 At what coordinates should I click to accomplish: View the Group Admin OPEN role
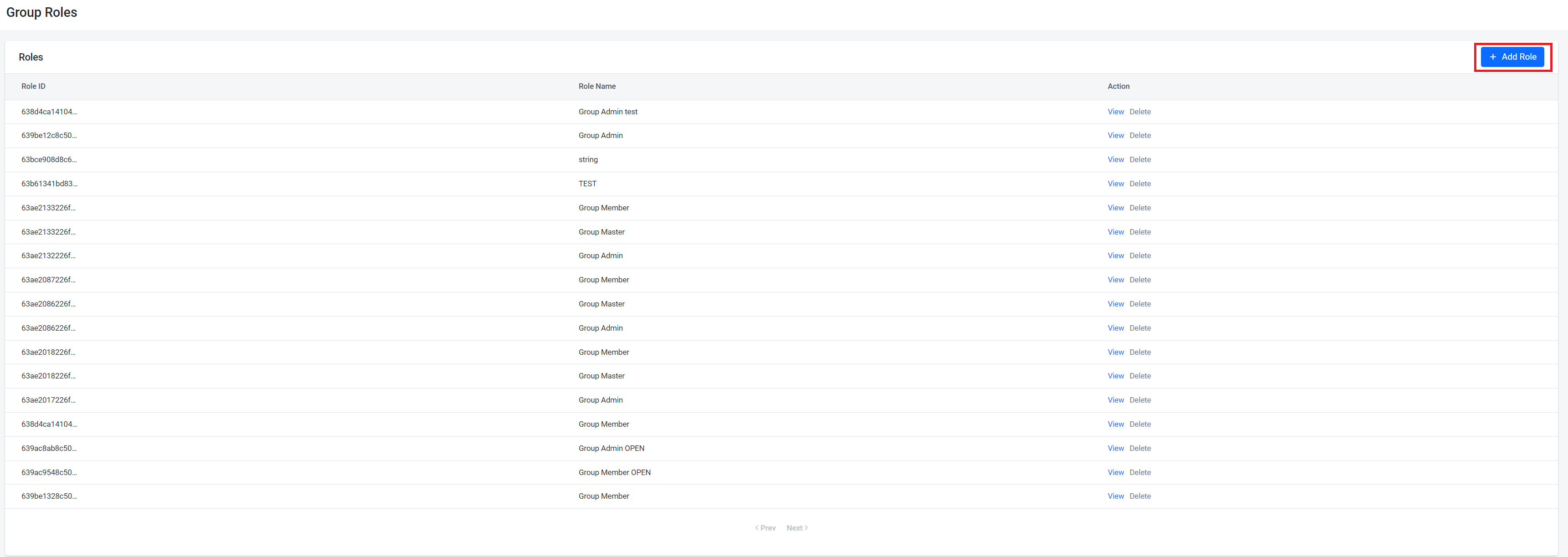1115,448
